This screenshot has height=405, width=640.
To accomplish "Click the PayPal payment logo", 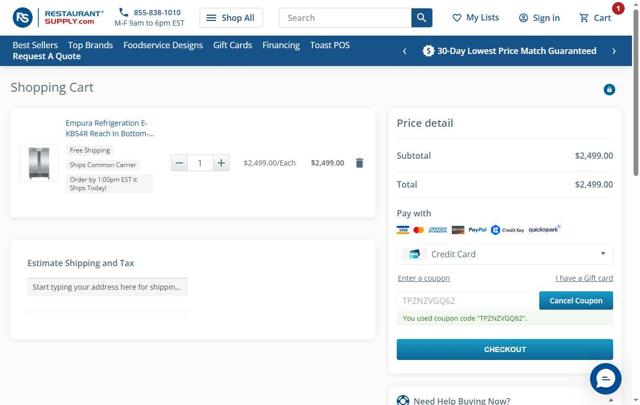I will [x=477, y=230].
